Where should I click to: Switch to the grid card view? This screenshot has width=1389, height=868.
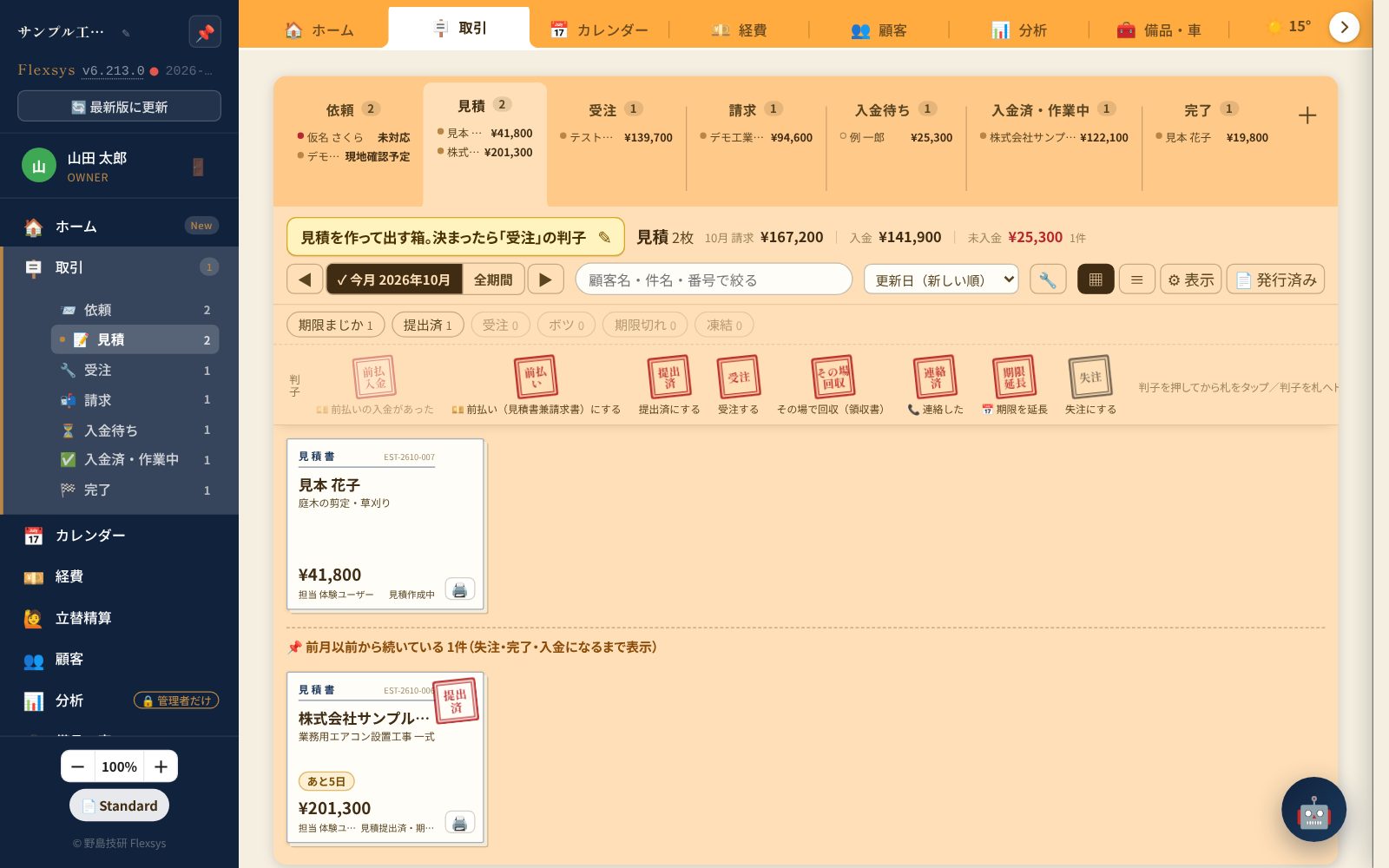pyautogui.click(x=1096, y=279)
